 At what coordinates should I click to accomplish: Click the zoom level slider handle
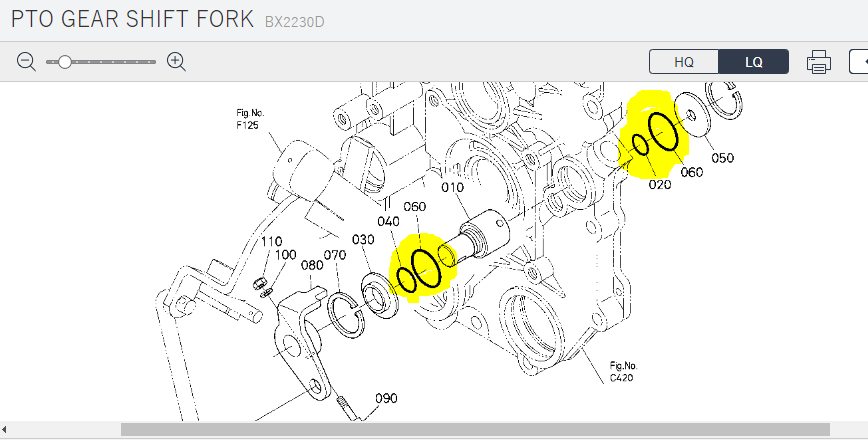[65, 62]
